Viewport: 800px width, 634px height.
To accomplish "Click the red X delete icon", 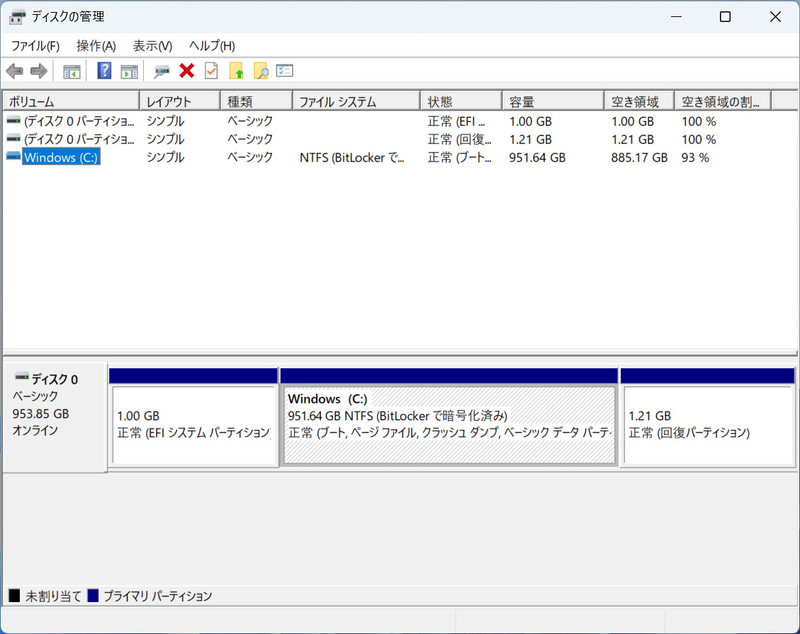I will coord(186,70).
